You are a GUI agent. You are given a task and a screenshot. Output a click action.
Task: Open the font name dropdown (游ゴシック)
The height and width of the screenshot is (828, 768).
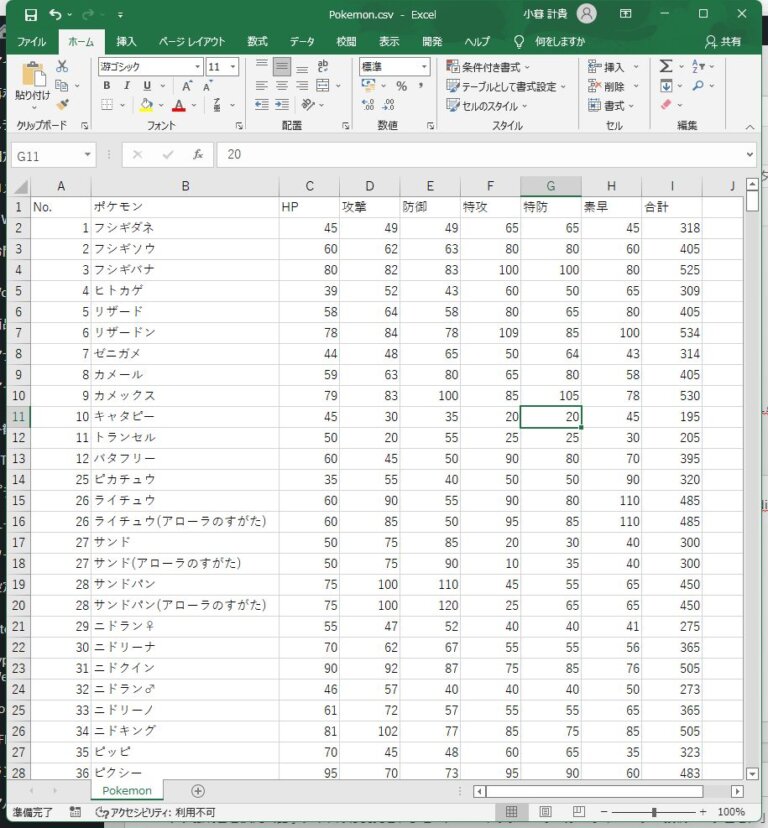pyautogui.click(x=198, y=67)
